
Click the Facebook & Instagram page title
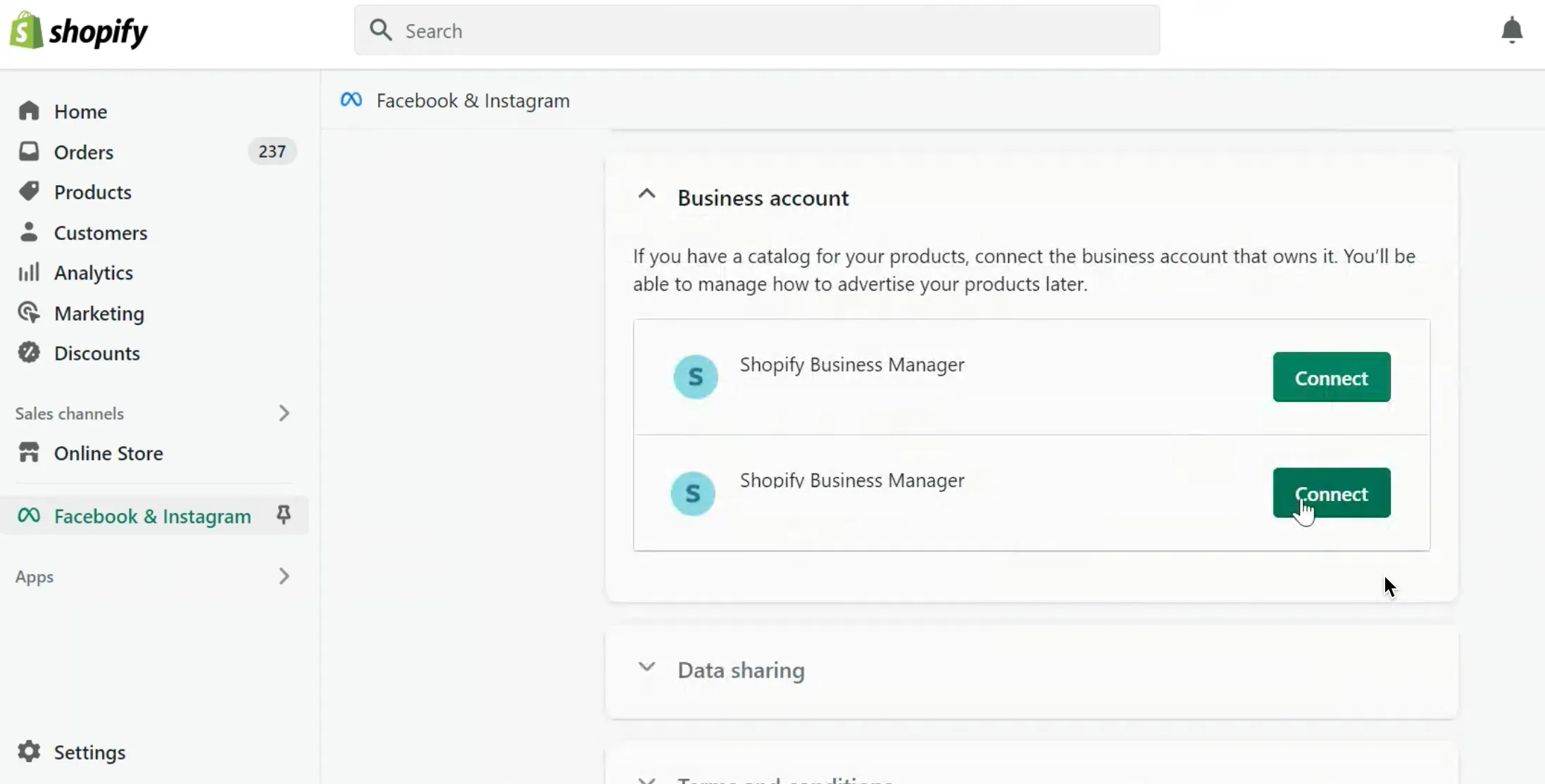pyautogui.click(x=473, y=101)
